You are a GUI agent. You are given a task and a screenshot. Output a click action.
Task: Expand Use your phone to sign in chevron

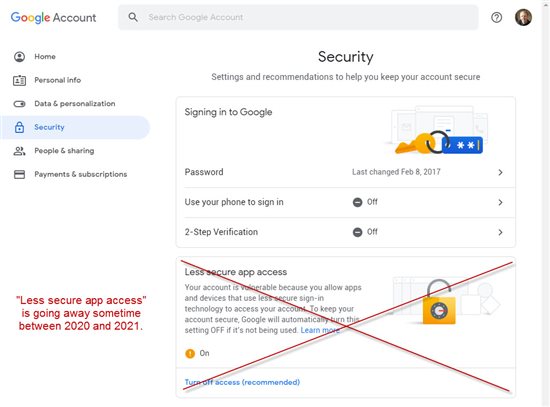[501, 202]
